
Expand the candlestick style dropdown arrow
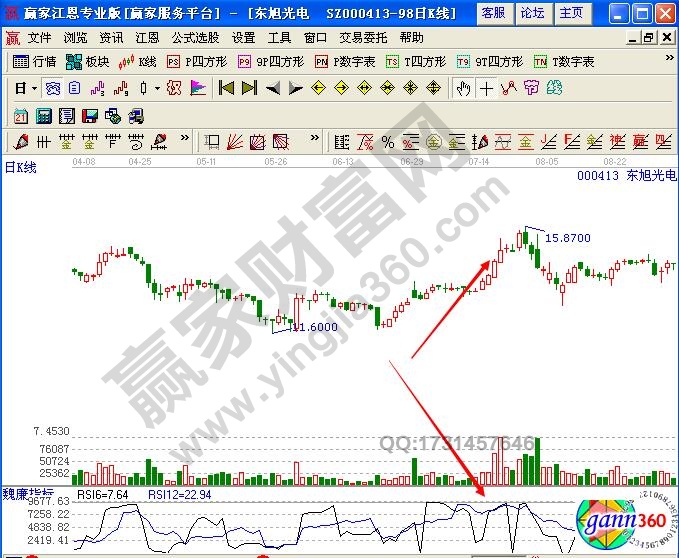(157, 88)
